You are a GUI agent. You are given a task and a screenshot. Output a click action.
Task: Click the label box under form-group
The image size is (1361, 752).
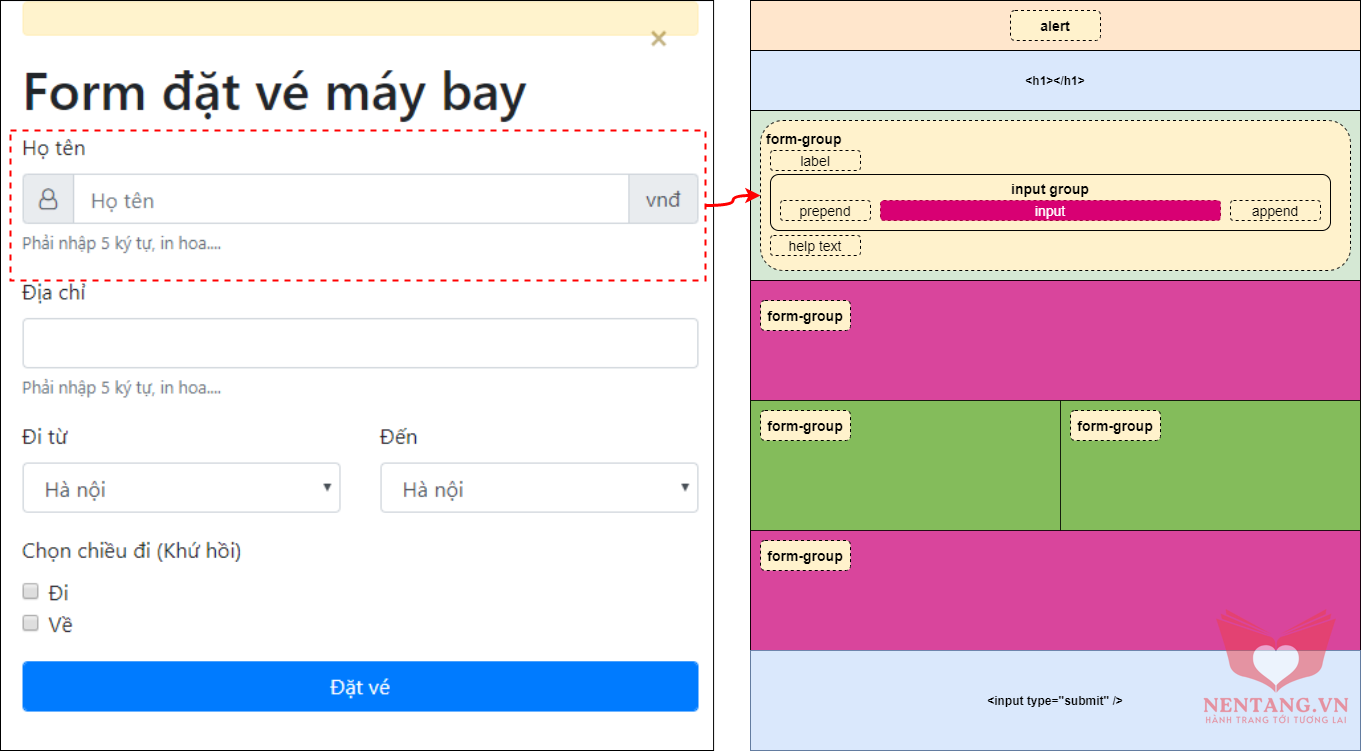(815, 161)
